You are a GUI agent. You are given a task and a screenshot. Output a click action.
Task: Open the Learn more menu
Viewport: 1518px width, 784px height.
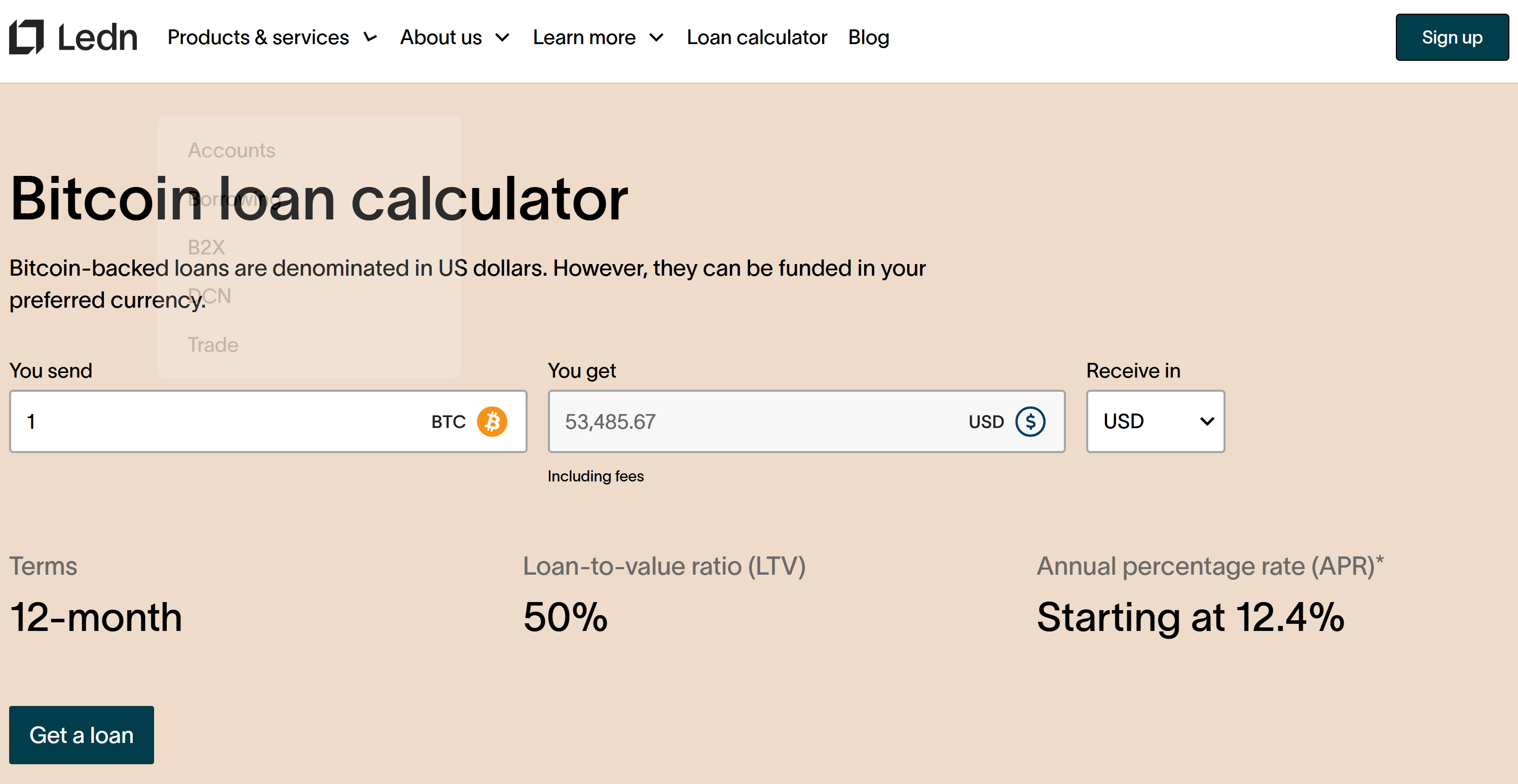click(x=584, y=38)
